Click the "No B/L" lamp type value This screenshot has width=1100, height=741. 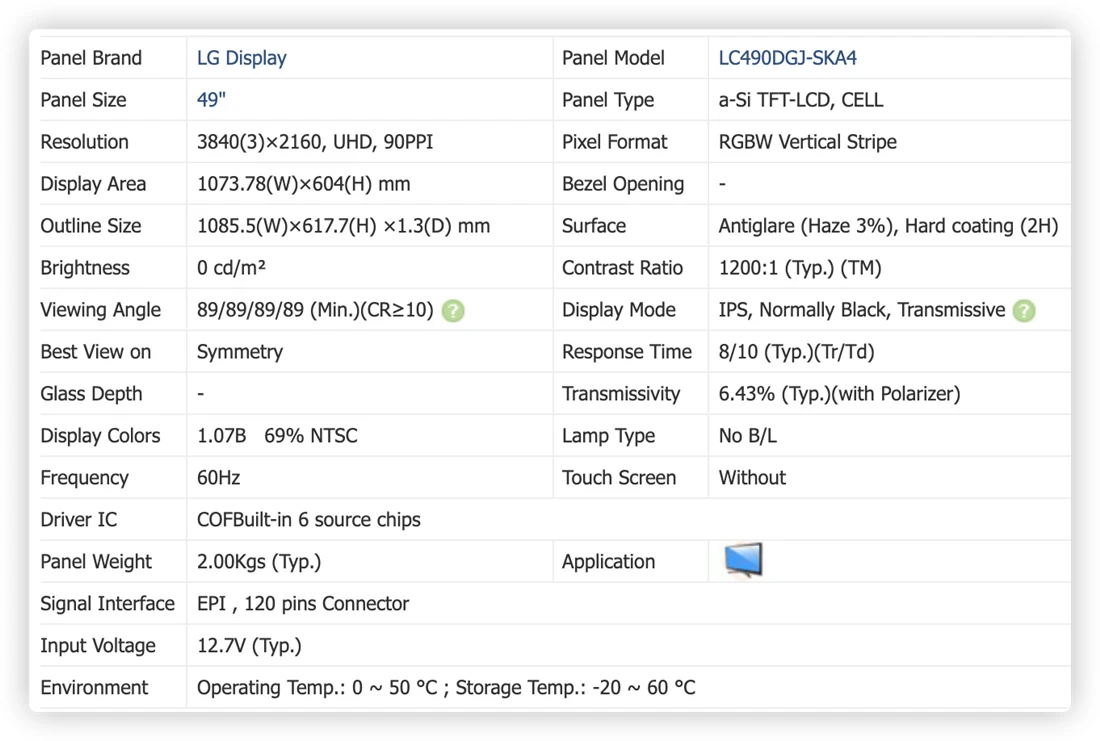point(747,436)
